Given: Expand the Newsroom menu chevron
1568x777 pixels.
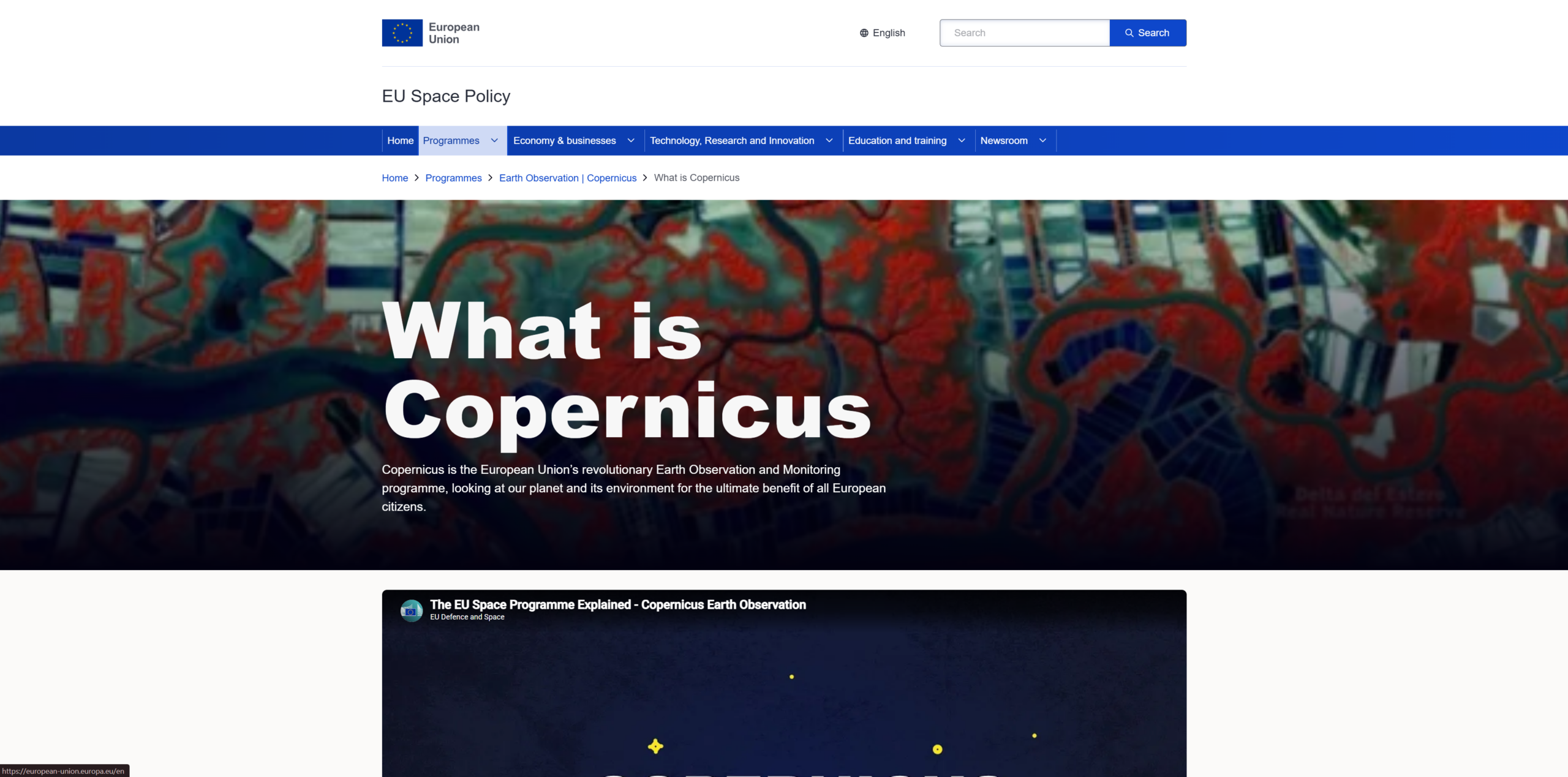Looking at the screenshot, I should pyautogui.click(x=1042, y=141).
